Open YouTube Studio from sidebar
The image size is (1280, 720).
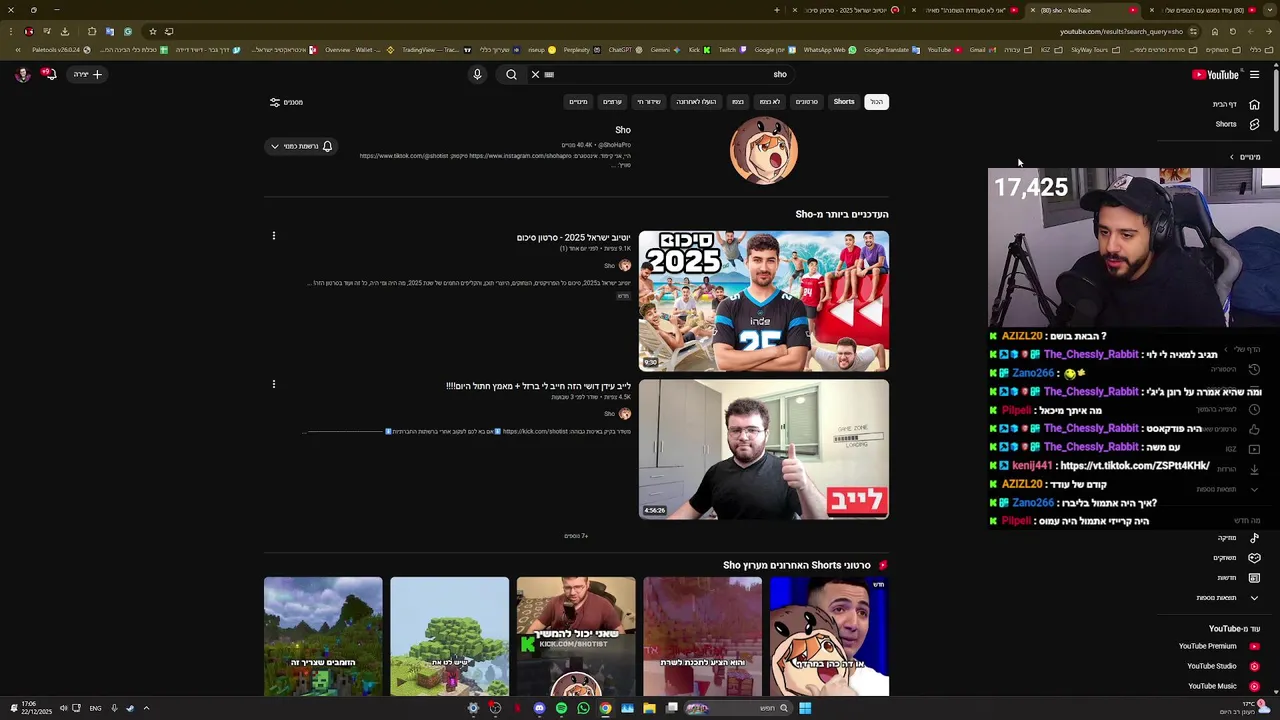pos(1222,666)
